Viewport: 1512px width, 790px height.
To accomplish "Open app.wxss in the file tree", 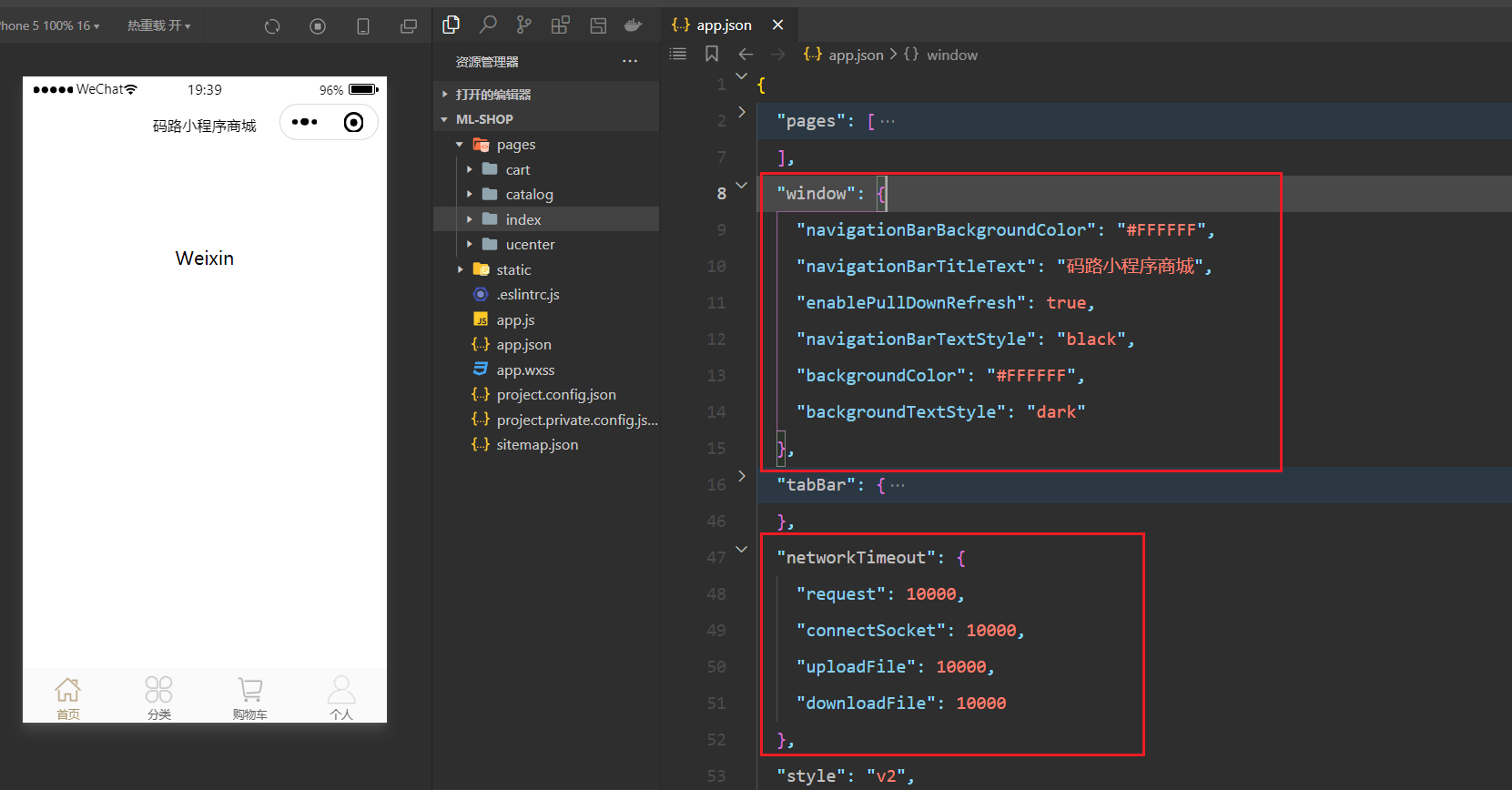I will coord(546,370).
